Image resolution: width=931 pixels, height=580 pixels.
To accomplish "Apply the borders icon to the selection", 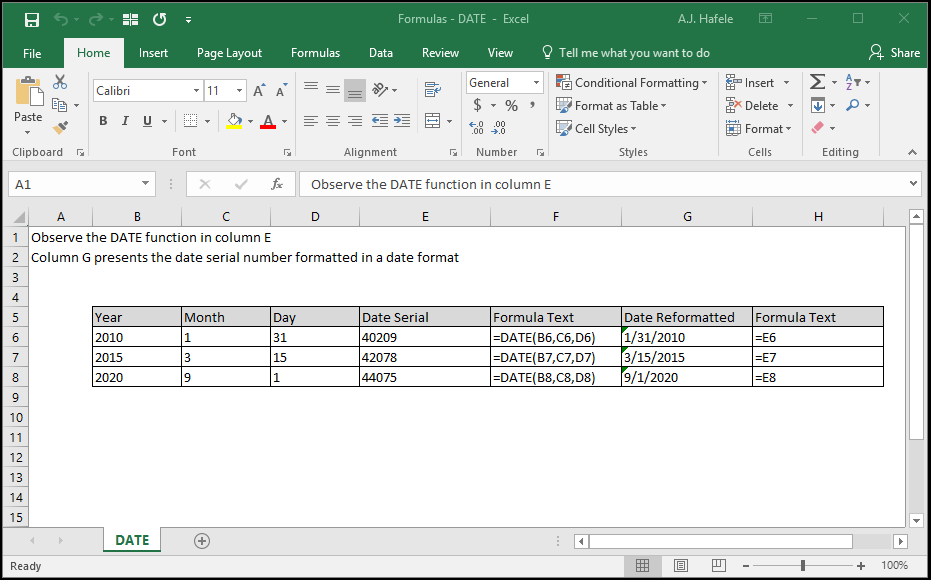I will tap(190, 121).
